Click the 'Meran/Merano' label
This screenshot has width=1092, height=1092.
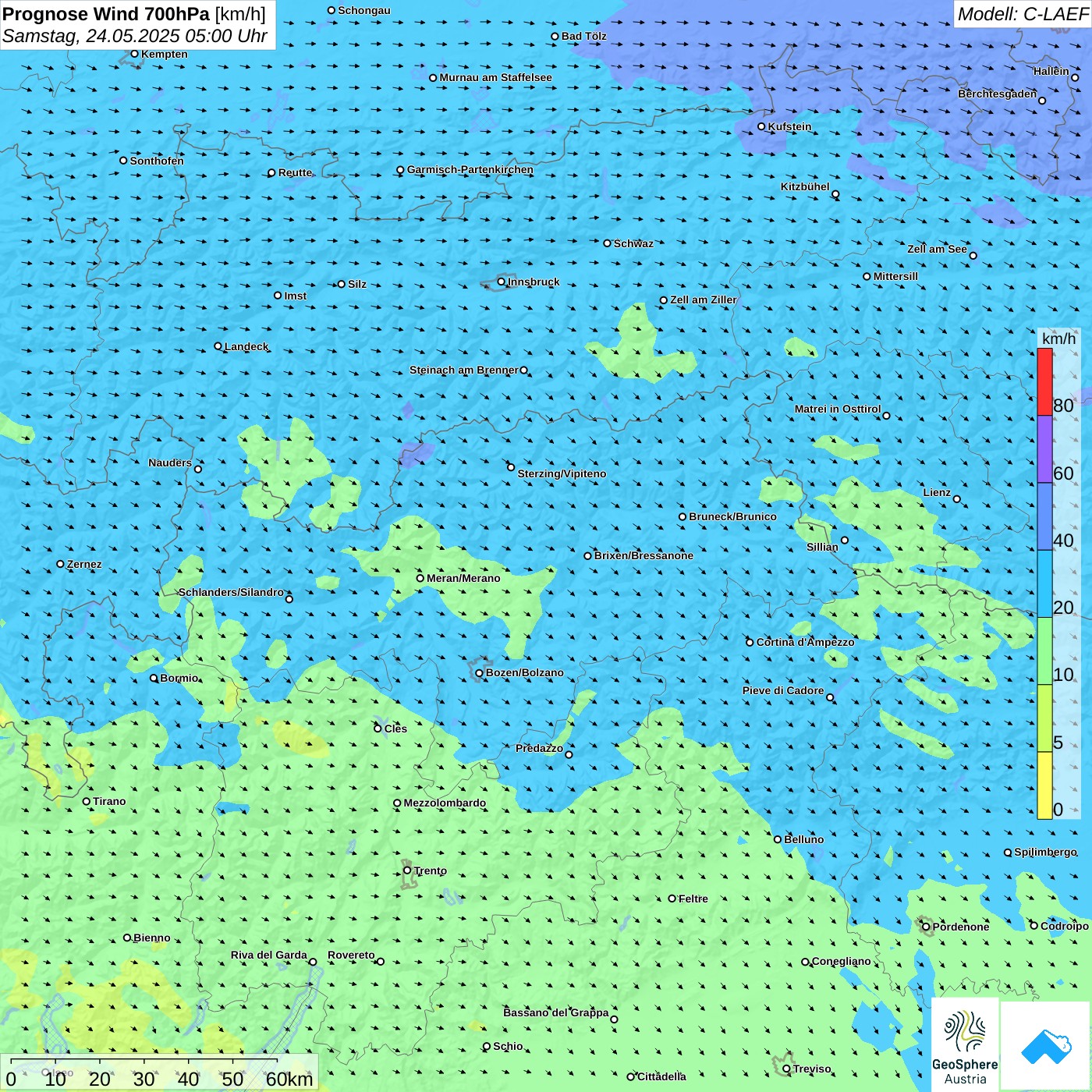click(x=463, y=578)
